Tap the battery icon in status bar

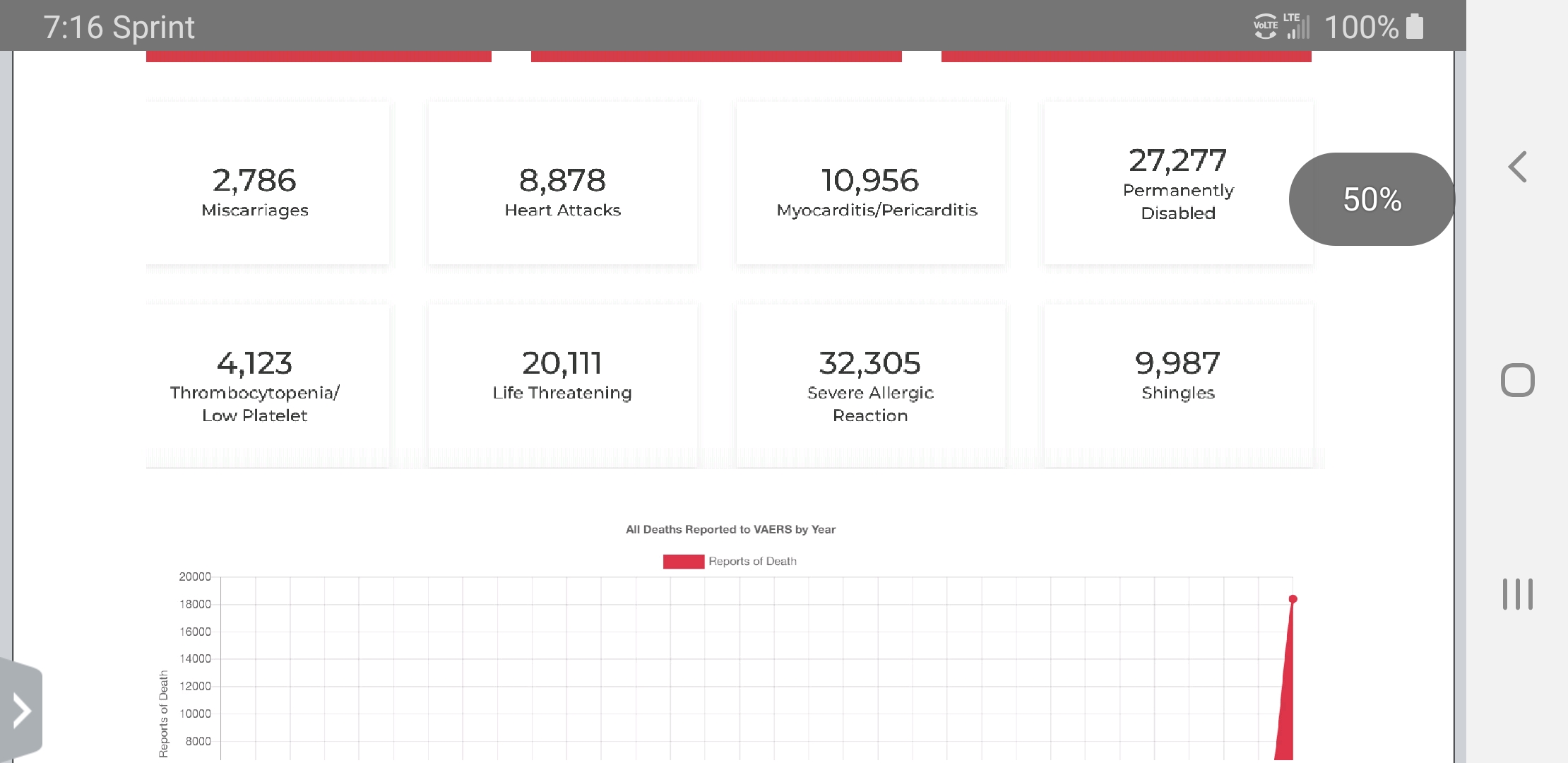click(1415, 26)
